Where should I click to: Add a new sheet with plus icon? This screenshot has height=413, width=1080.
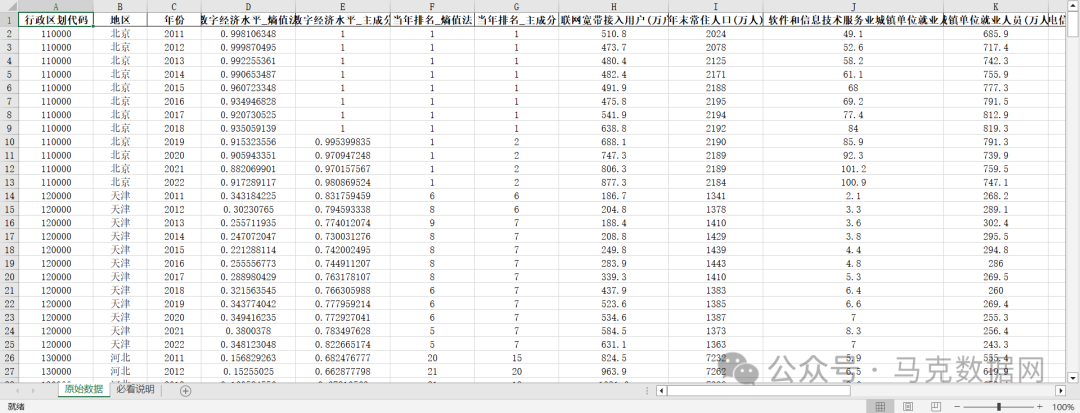(x=185, y=390)
